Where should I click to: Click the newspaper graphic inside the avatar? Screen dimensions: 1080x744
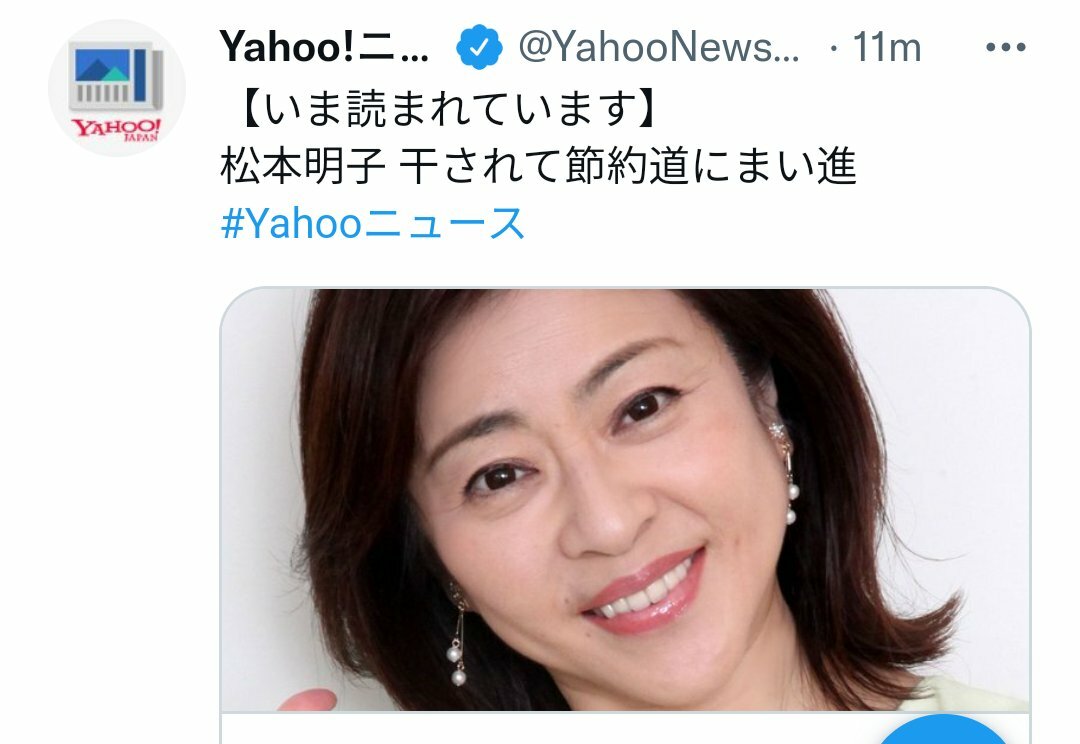116,76
